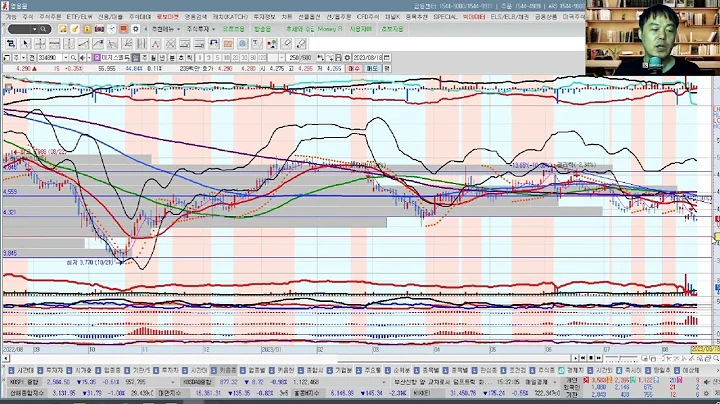Open the calendar icon next to date field
720x404 pixels.
click(x=387, y=57)
